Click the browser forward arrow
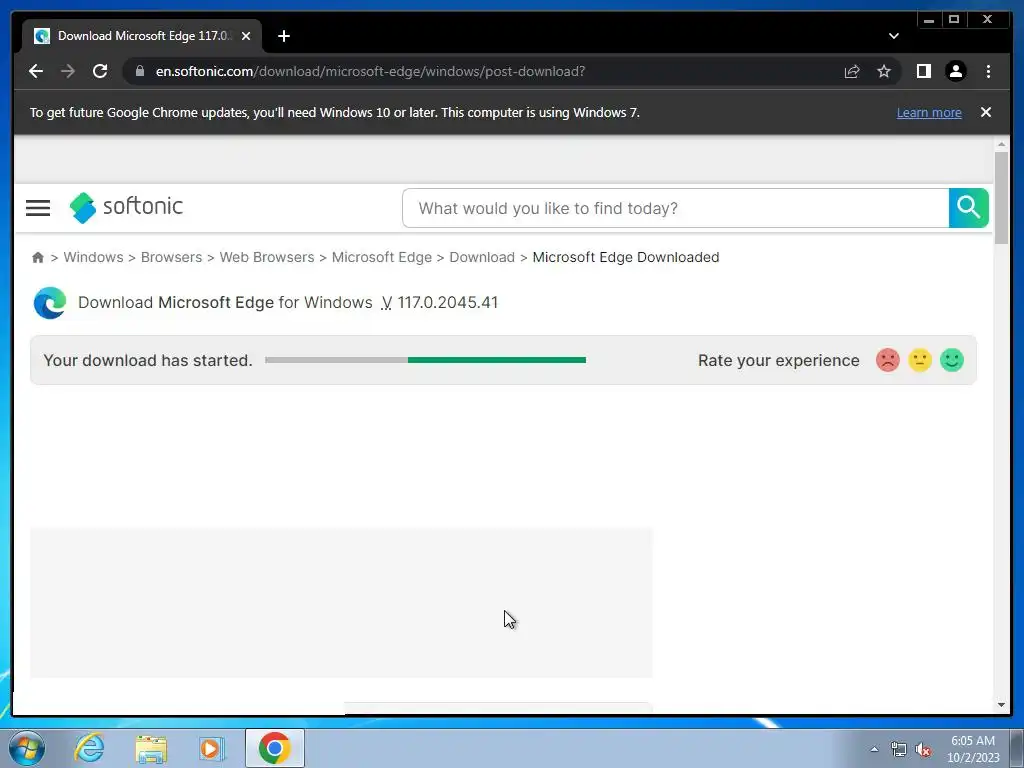The image size is (1024, 768). [x=68, y=71]
